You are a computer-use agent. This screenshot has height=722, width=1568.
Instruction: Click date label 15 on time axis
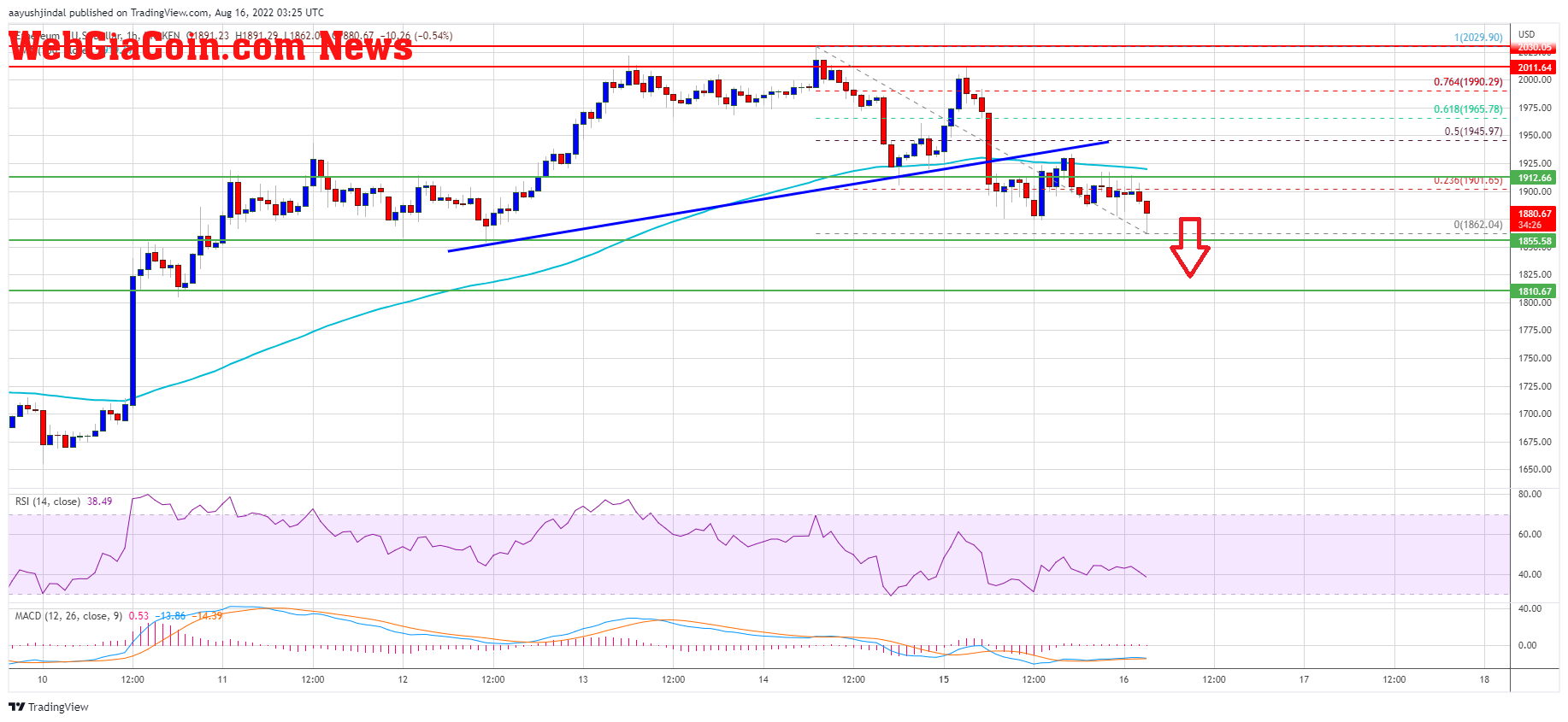(944, 679)
